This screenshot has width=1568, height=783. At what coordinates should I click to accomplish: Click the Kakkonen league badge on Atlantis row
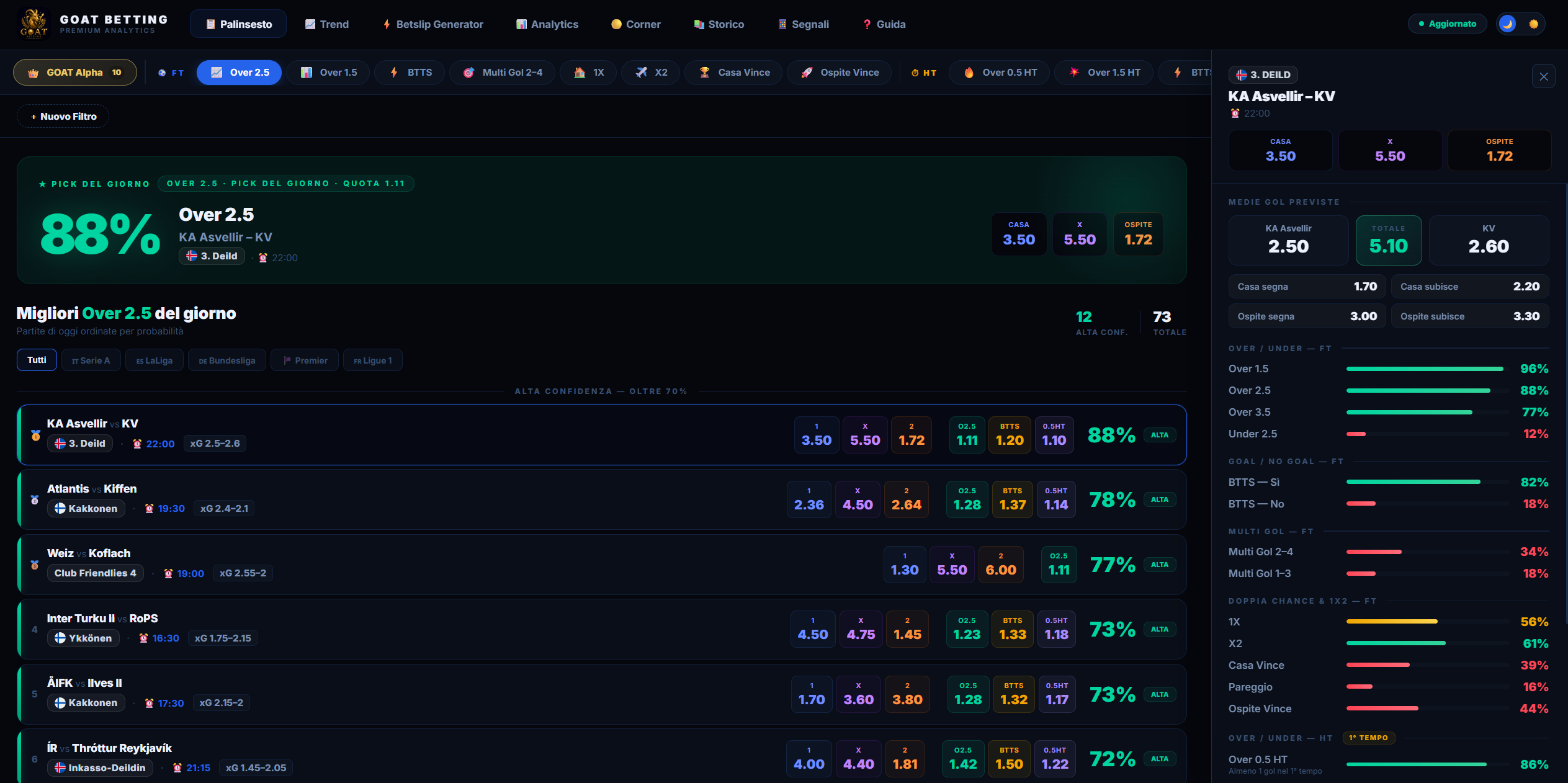coord(86,509)
